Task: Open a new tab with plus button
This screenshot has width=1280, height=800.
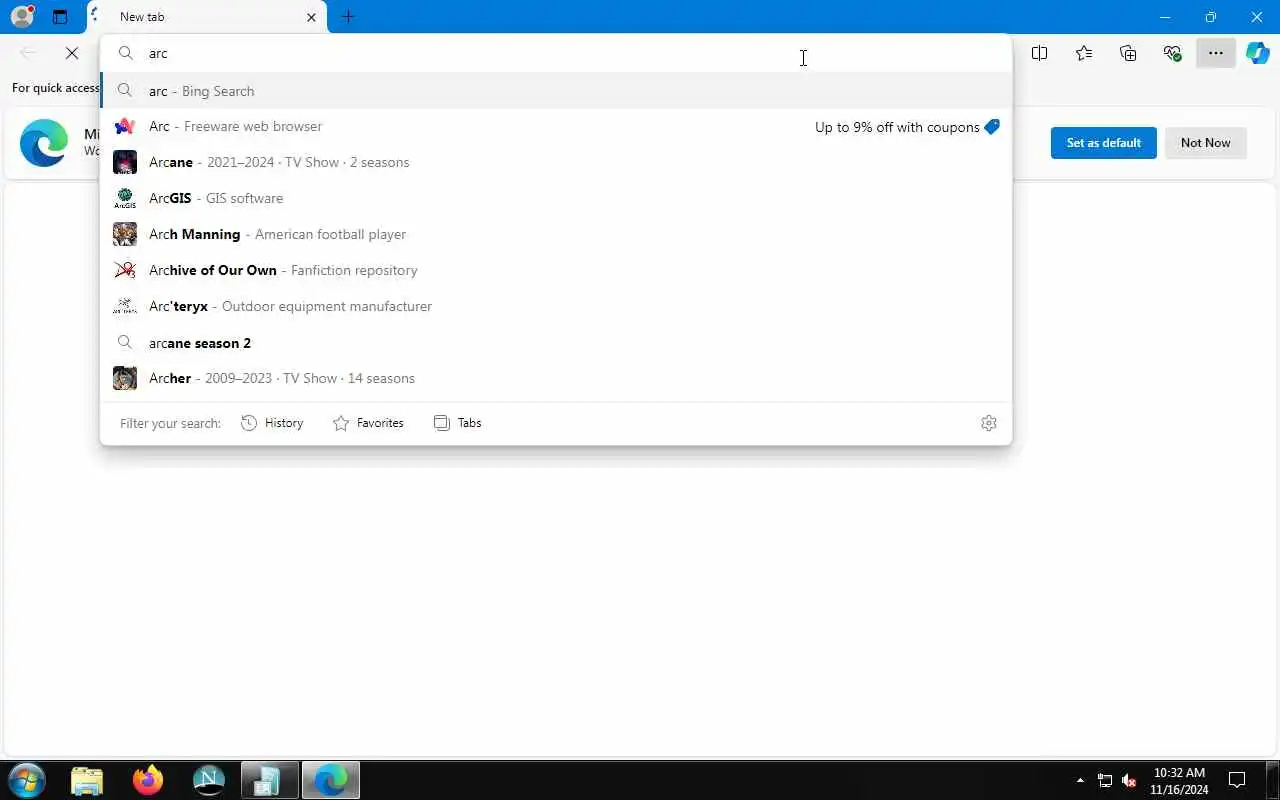Action: point(348,17)
